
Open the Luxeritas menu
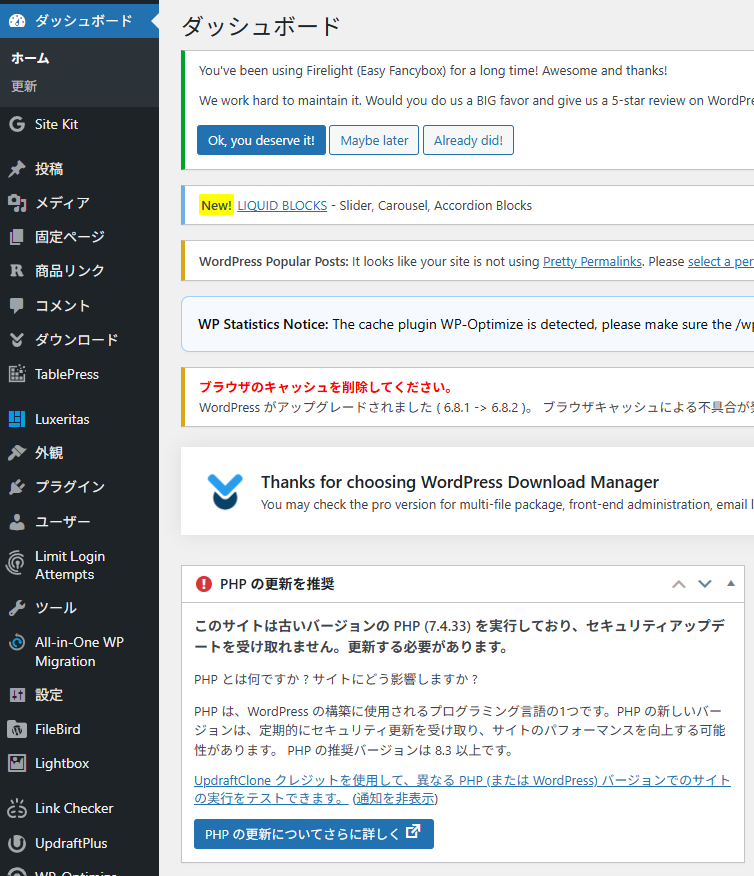tap(79, 419)
